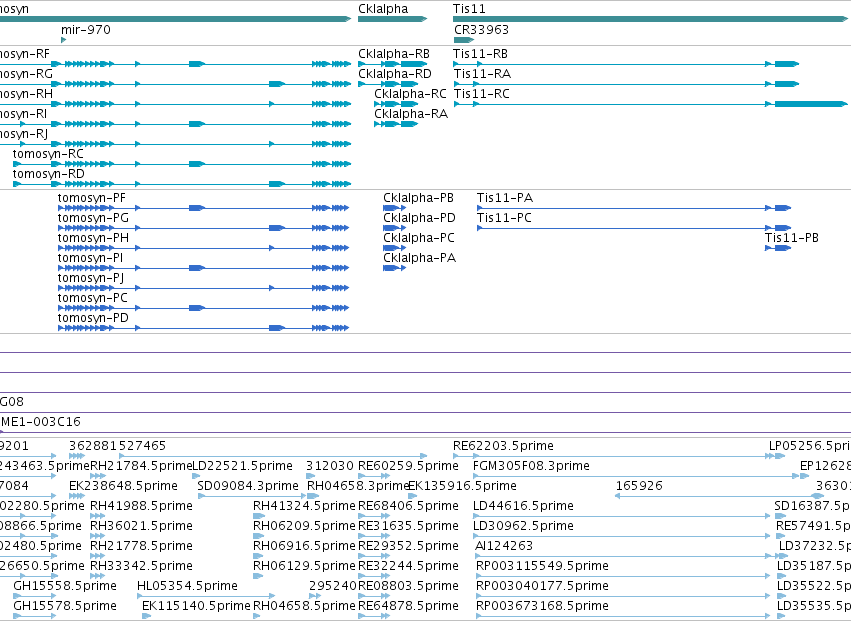This screenshot has height=621, width=851.
Task: Choose the tomosyn-PF protein label
Action: (92, 198)
